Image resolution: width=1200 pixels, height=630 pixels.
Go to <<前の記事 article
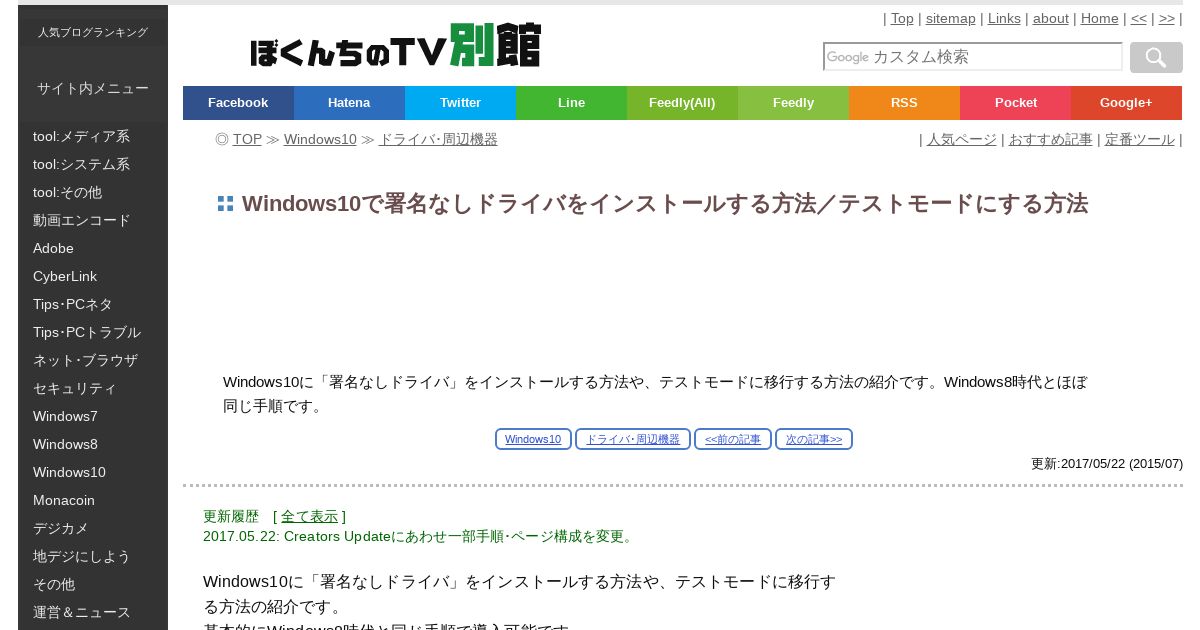pos(733,439)
